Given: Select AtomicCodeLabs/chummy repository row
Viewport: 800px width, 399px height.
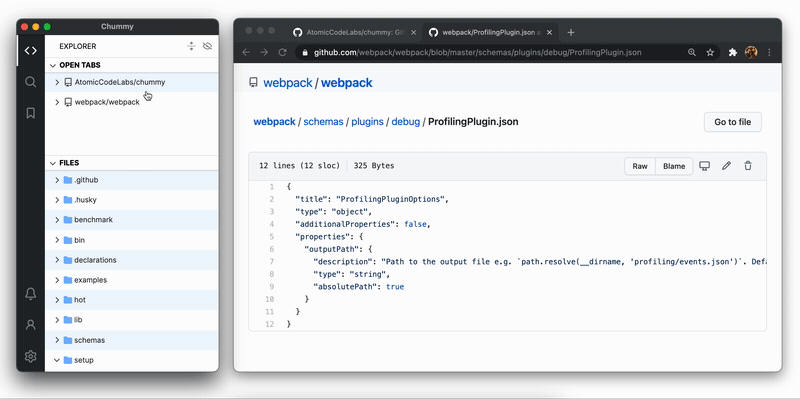Looking at the screenshot, I should (x=132, y=82).
